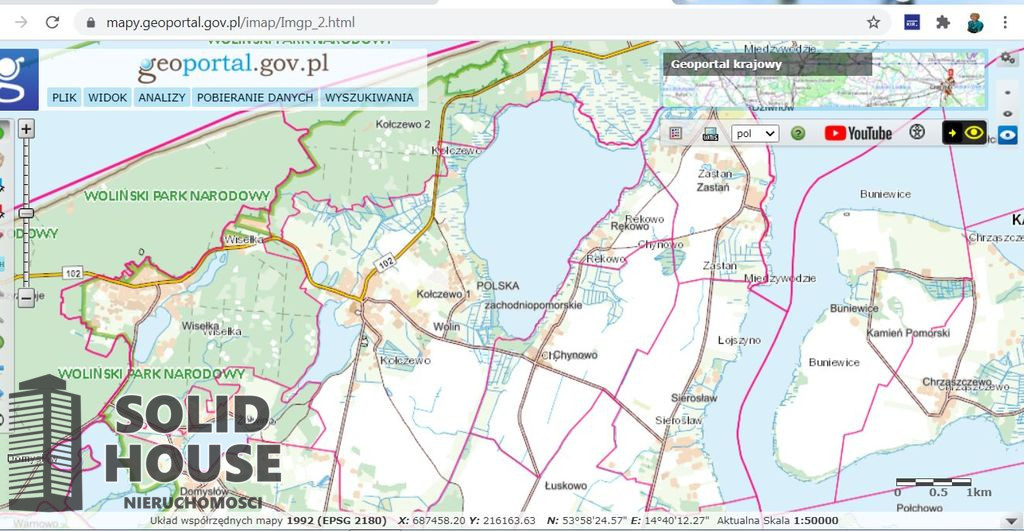Click the zoom slider handle
Viewport: 1024px width, 531px height.
(x=25, y=213)
